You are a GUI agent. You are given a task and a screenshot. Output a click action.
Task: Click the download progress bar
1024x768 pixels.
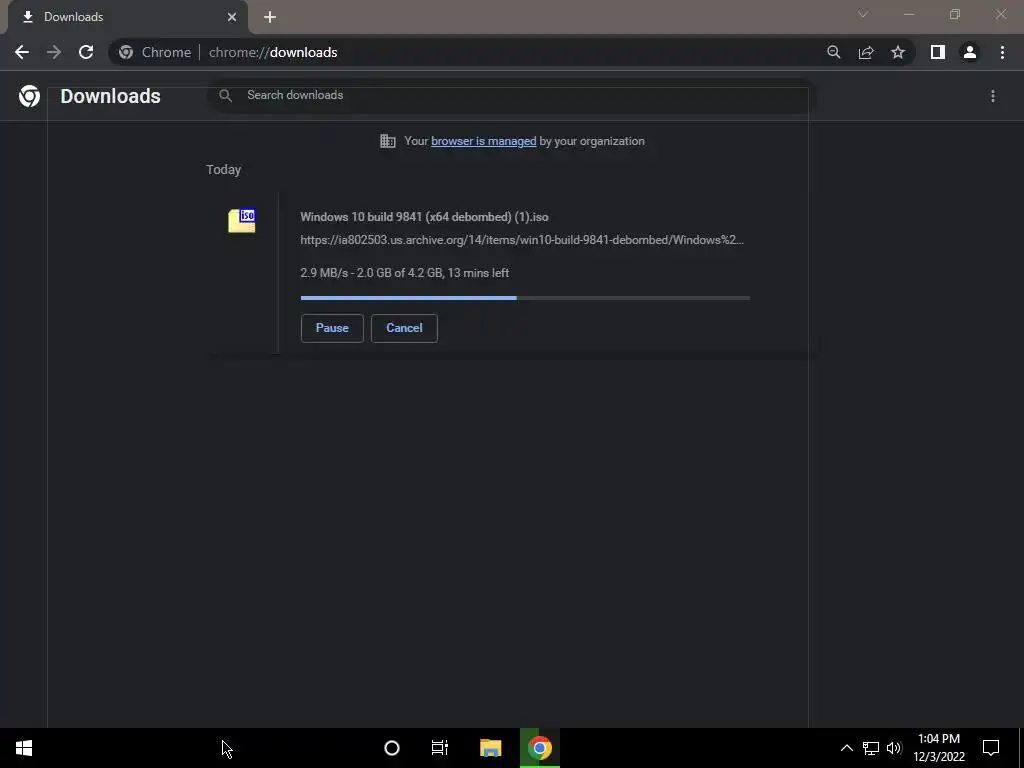[x=525, y=298]
